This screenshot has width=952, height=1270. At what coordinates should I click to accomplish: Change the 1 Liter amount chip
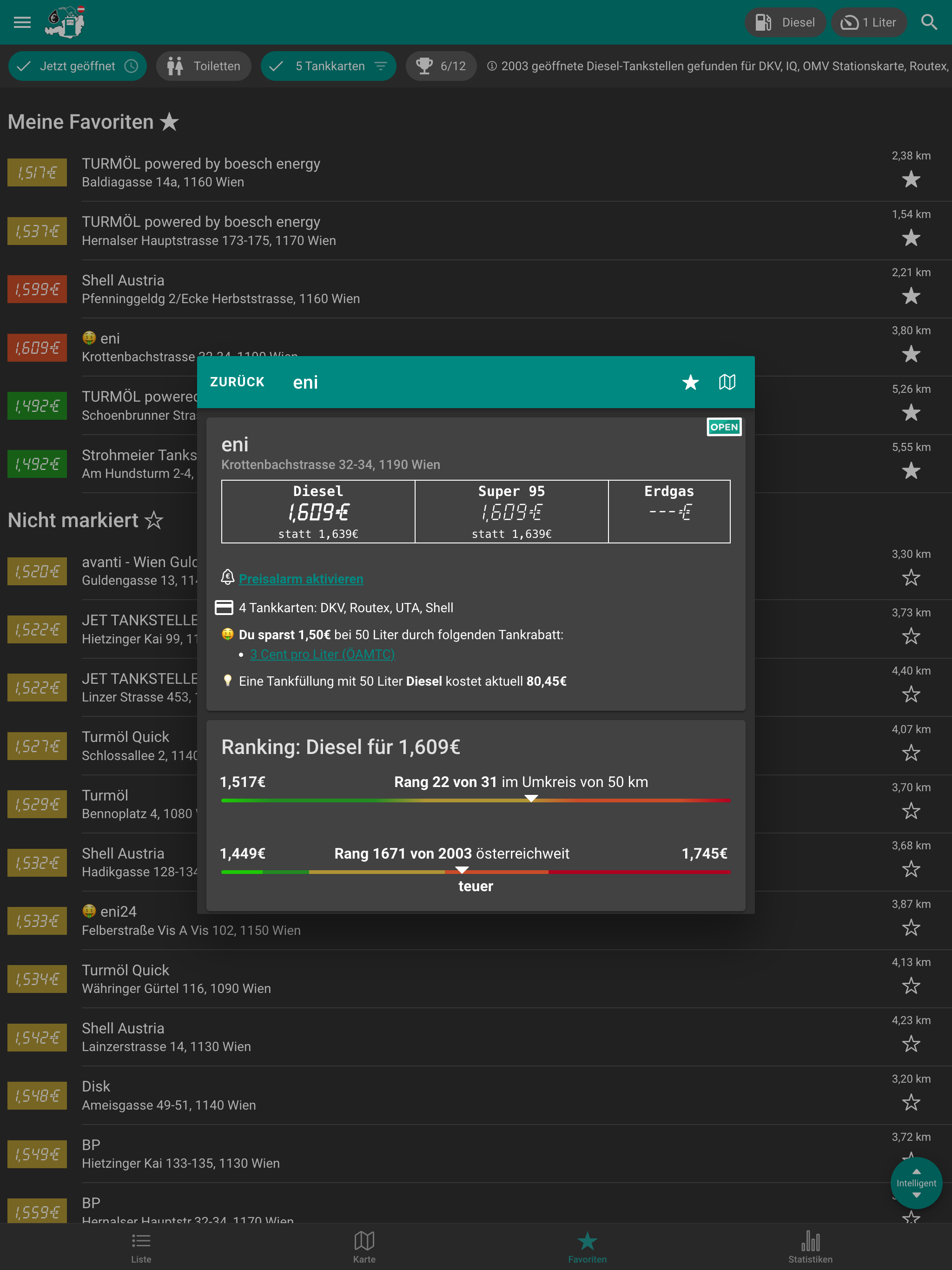[x=868, y=22]
